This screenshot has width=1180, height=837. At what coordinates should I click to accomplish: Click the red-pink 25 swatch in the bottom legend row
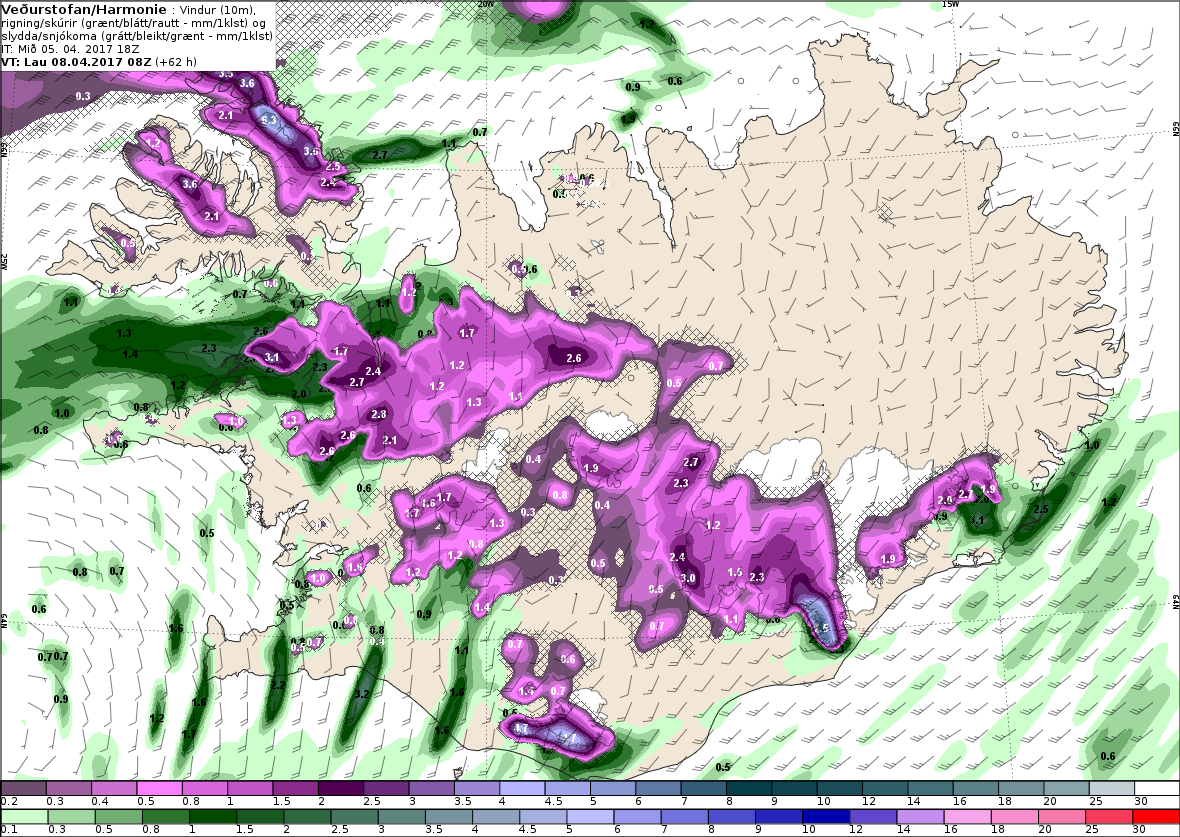1109,817
